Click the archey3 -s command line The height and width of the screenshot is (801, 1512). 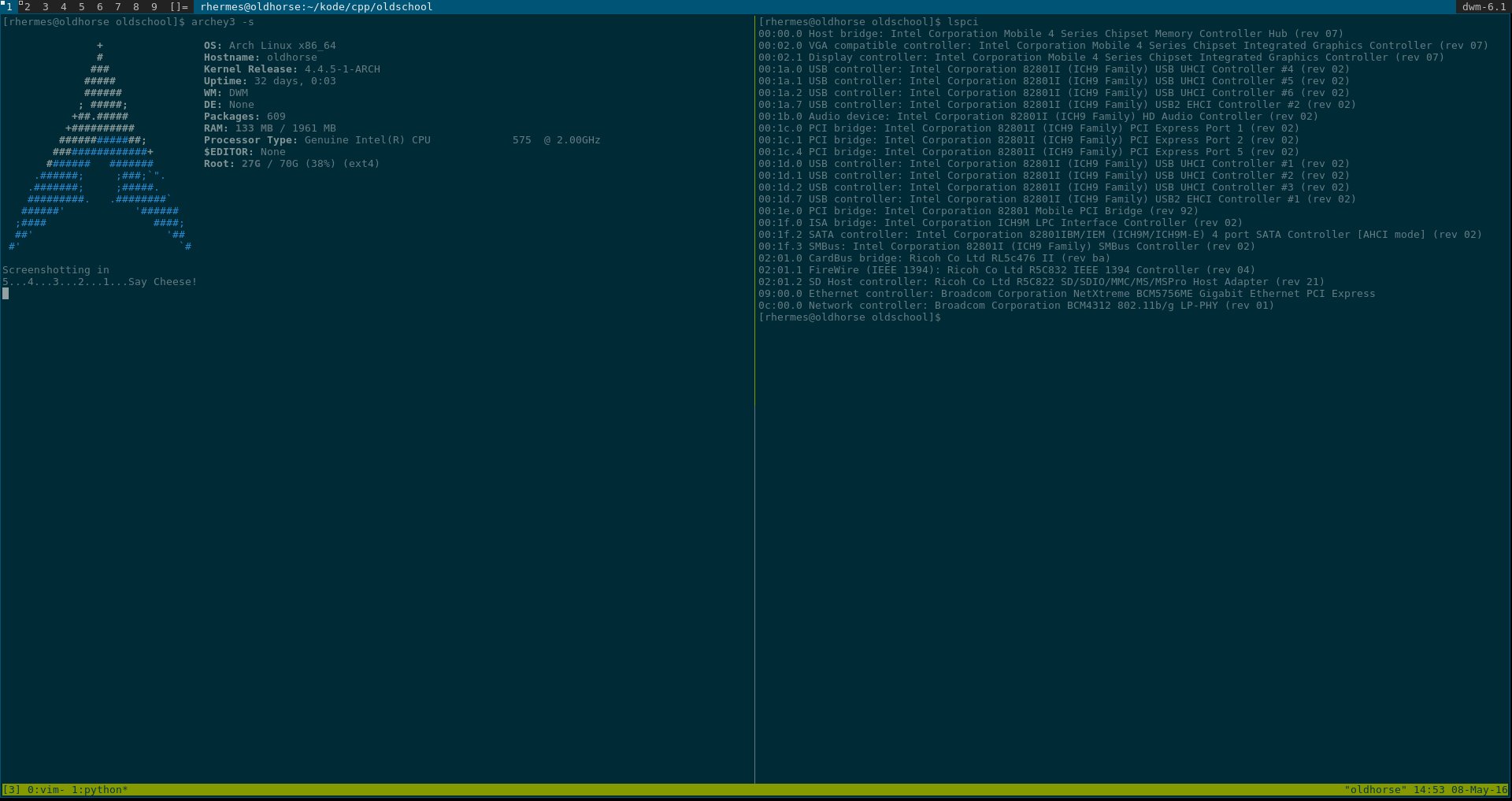point(128,22)
